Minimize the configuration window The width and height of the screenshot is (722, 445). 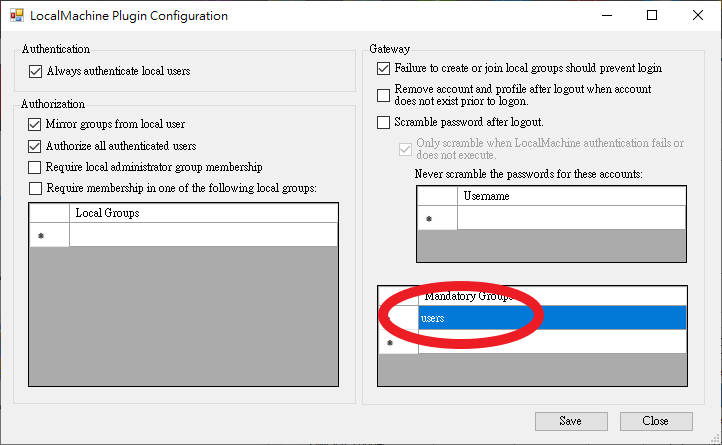607,16
